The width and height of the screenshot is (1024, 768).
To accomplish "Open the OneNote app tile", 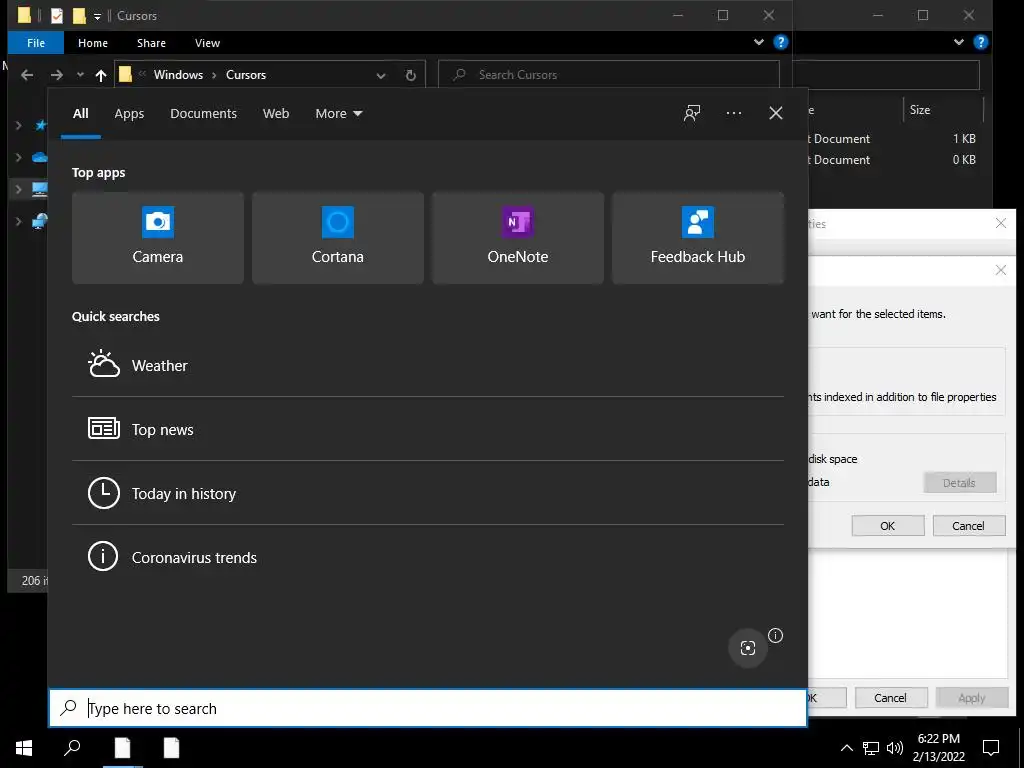I will coord(518,238).
